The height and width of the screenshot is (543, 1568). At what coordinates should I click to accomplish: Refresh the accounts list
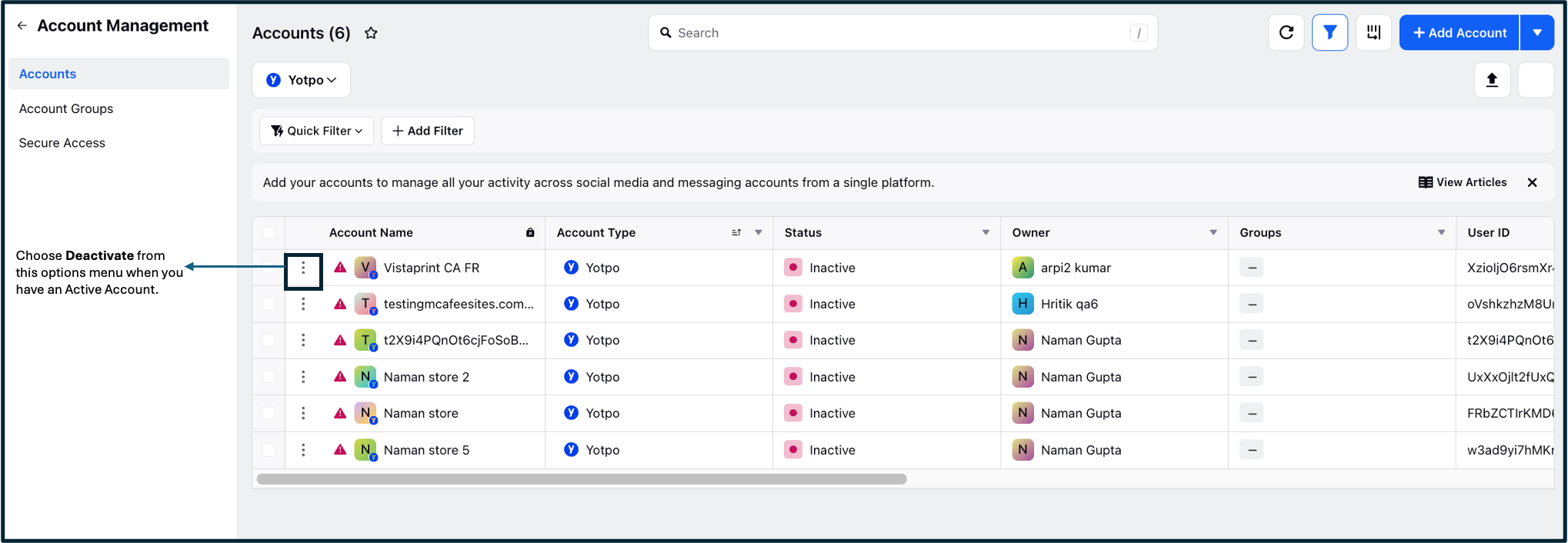click(x=1286, y=32)
